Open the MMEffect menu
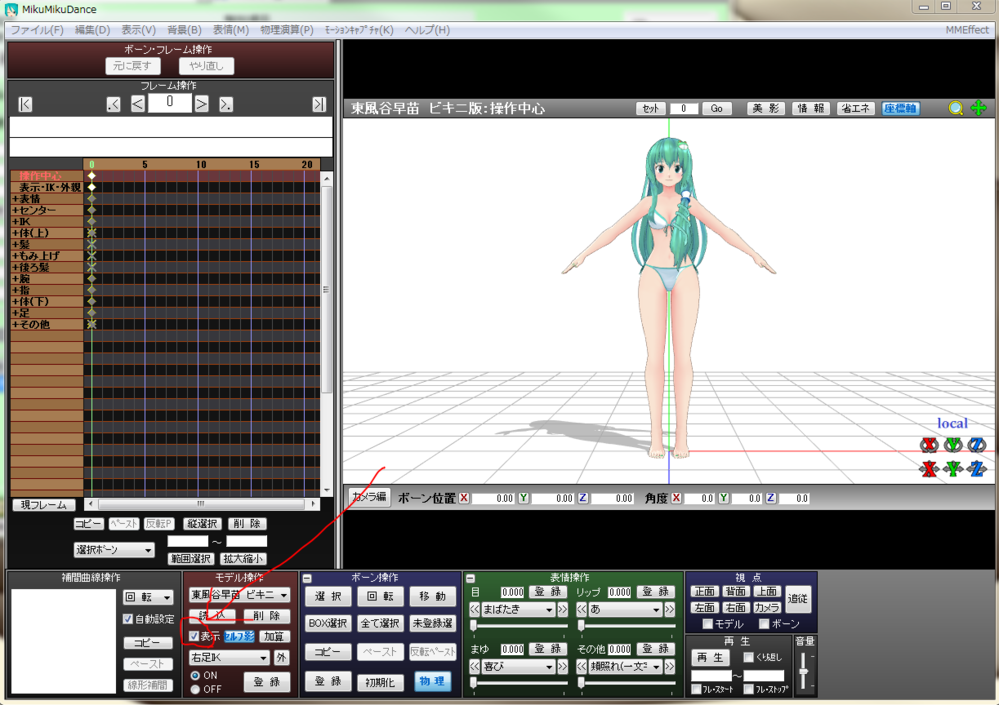Image resolution: width=999 pixels, height=705 pixels. [x=967, y=30]
